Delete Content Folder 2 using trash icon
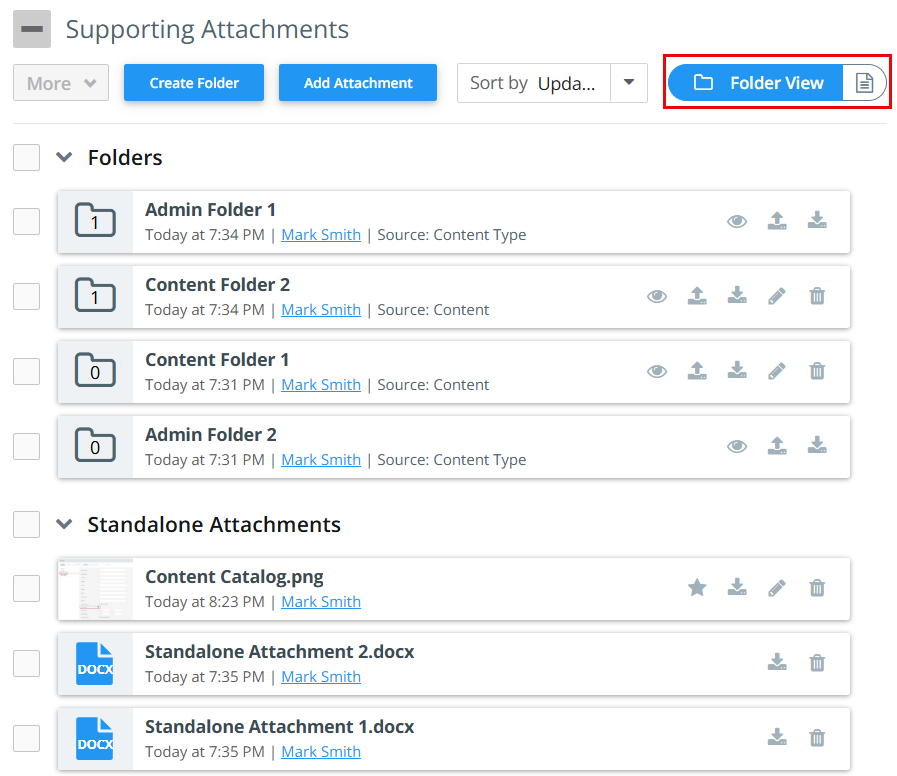Image resolution: width=897 pixels, height=776 pixels. point(817,296)
